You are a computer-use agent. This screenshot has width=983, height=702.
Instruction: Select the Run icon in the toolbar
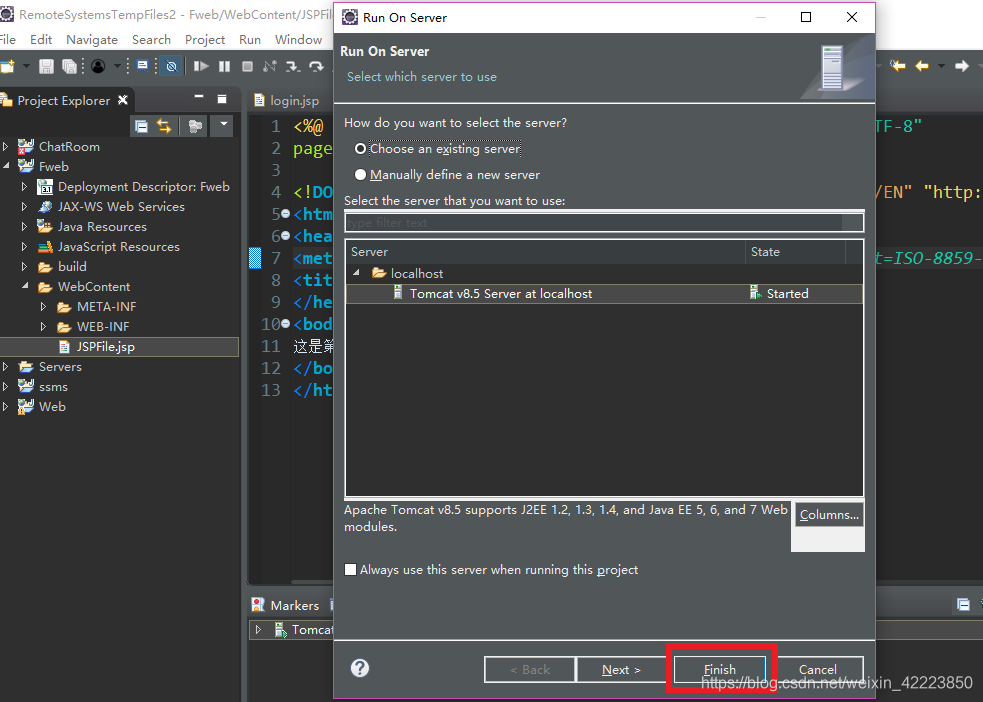click(200, 66)
